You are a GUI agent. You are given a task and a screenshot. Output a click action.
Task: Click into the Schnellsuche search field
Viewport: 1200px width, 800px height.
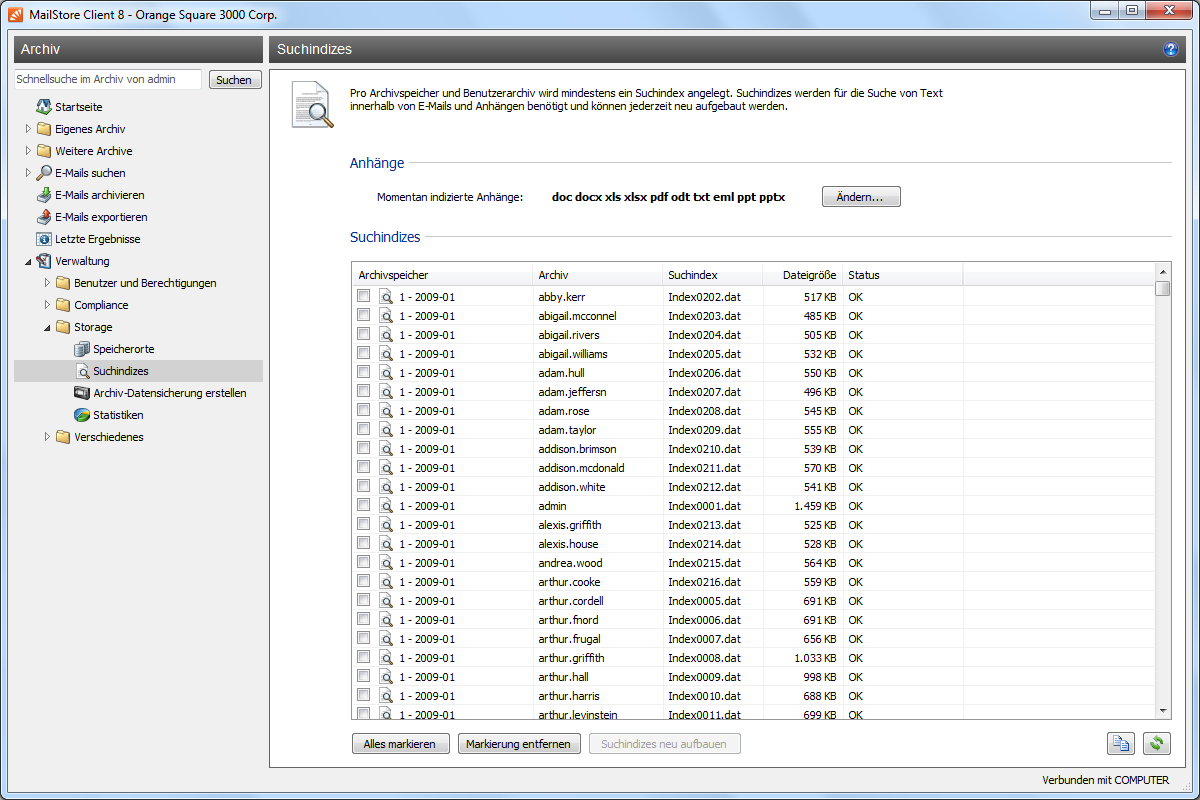tap(108, 79)
